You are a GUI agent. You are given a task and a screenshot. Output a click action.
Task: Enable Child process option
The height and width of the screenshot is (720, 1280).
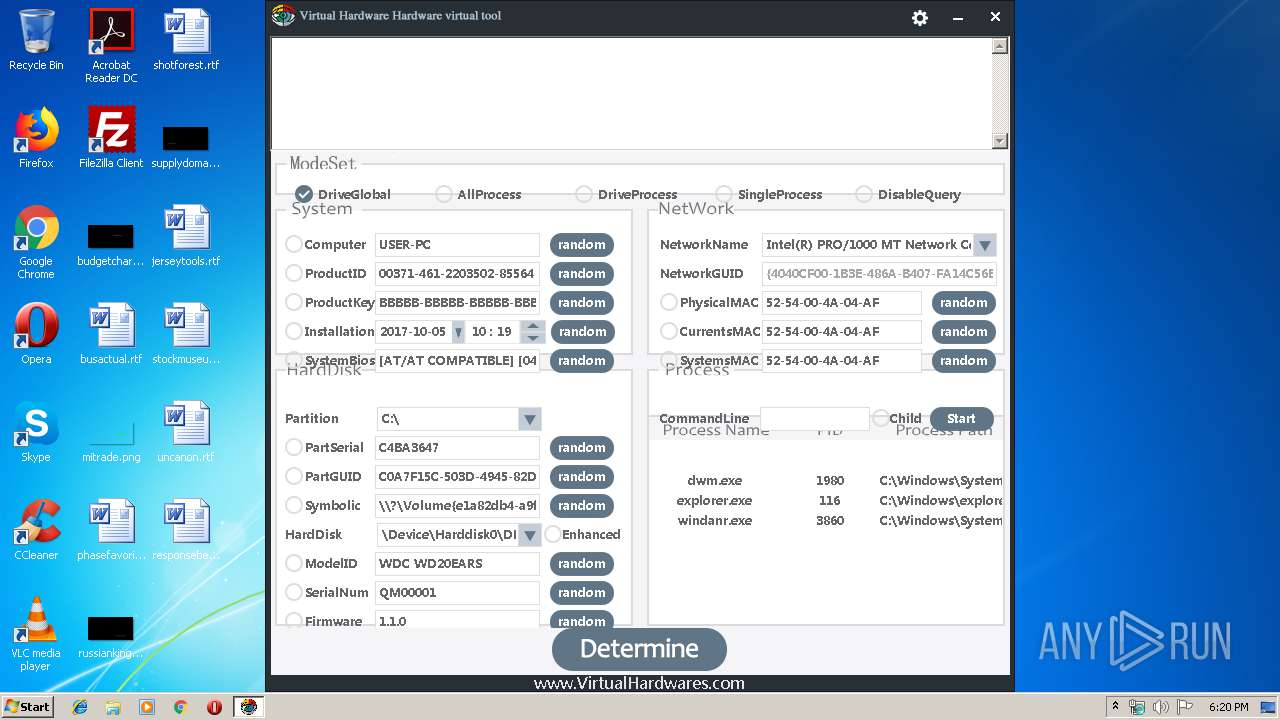tap(880, 418)
